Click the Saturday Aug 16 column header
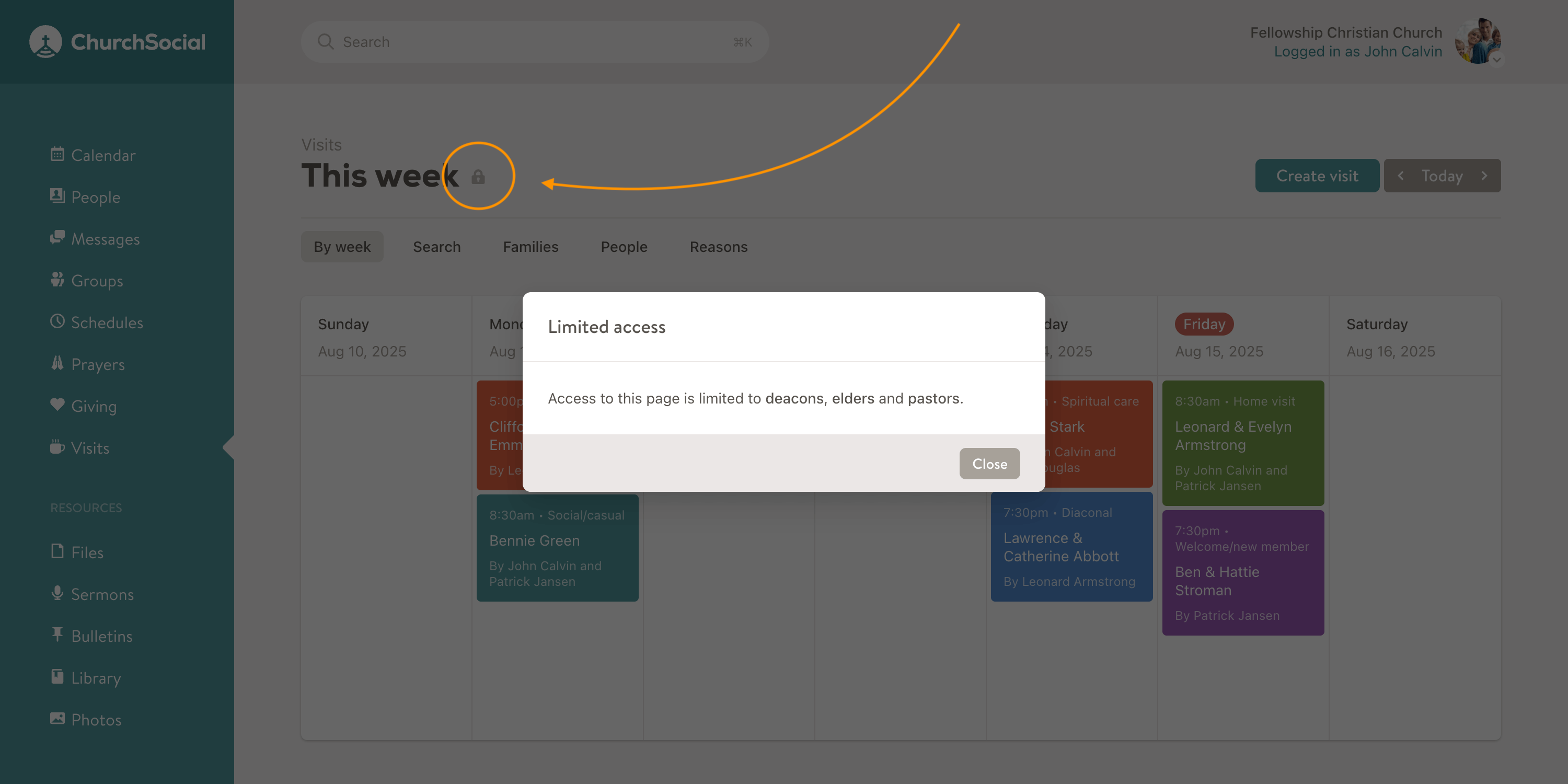 click(1415, 337)
